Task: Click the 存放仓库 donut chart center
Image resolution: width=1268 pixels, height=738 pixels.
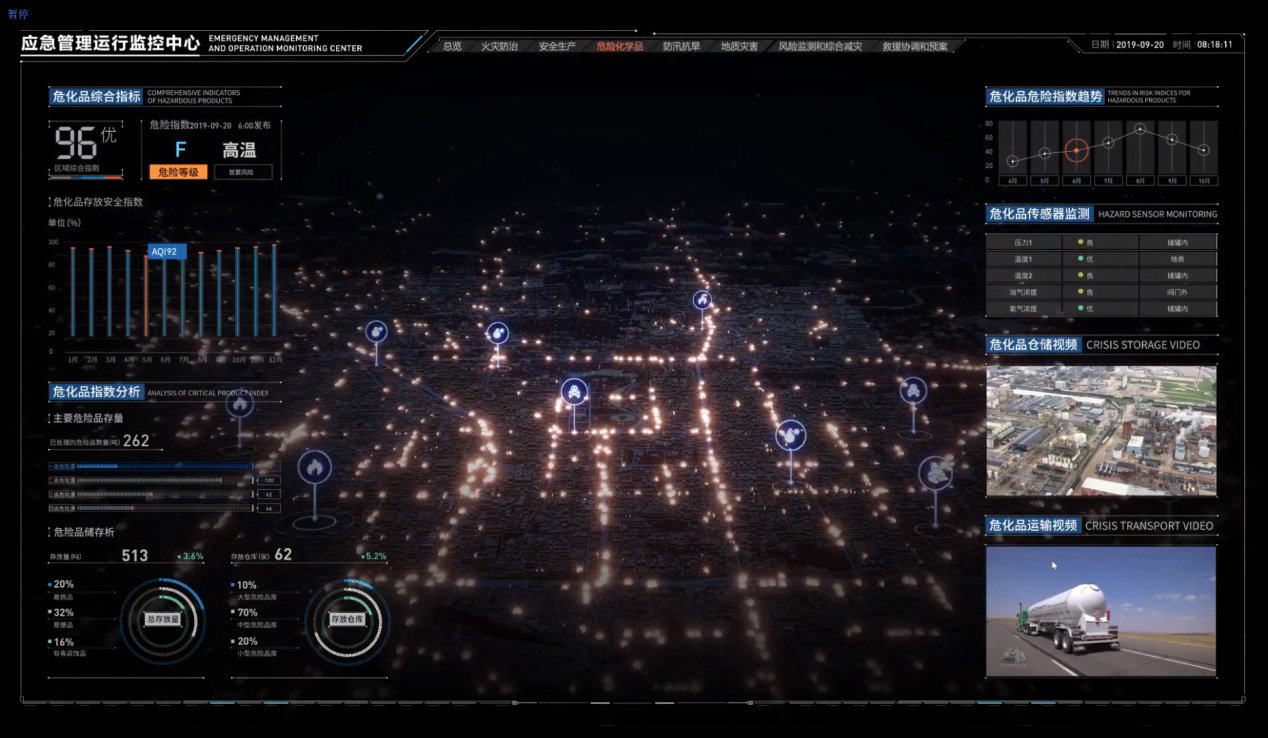Action: click(347, 619)
